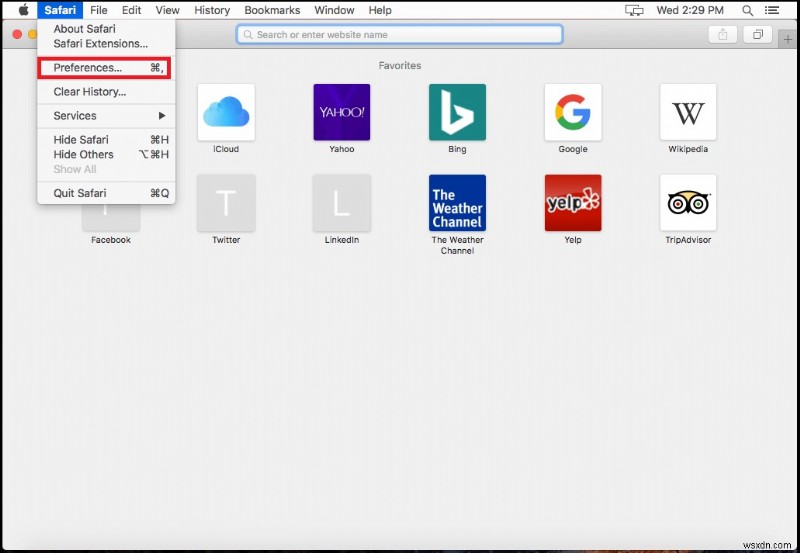Select Quit Safari menu entry

point(106,193)
